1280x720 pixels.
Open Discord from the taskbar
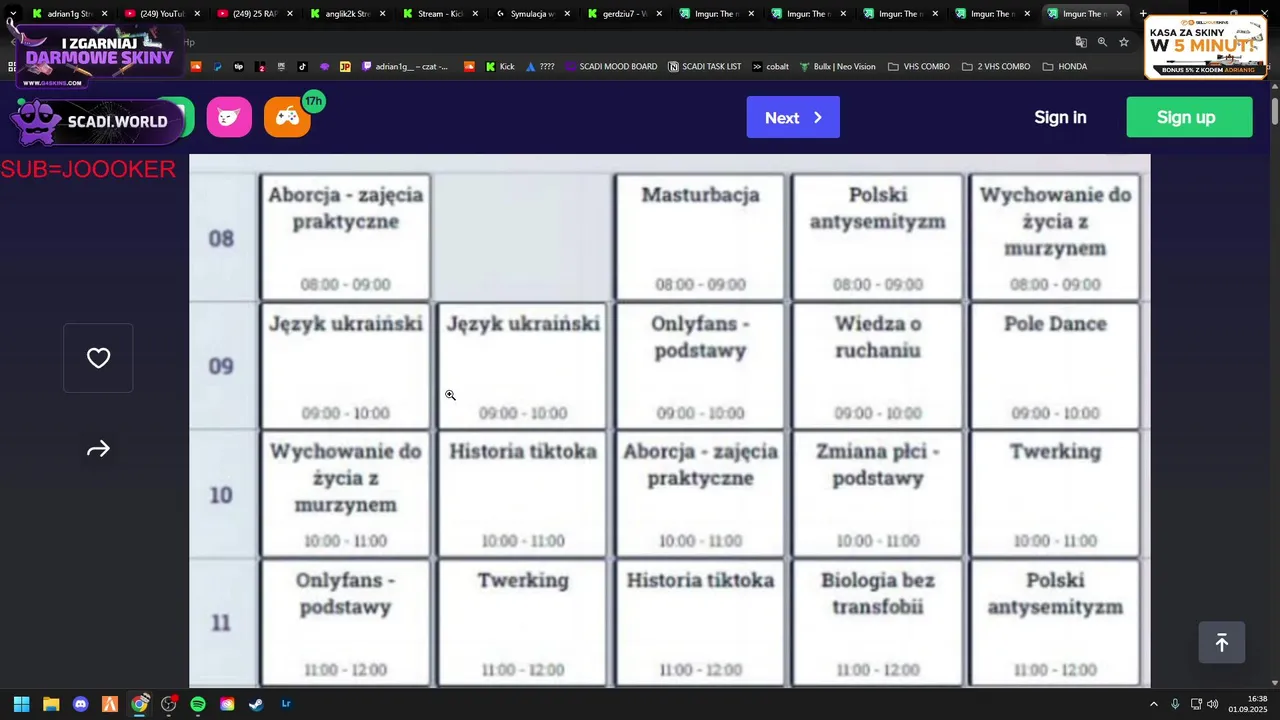coord(81,704)
